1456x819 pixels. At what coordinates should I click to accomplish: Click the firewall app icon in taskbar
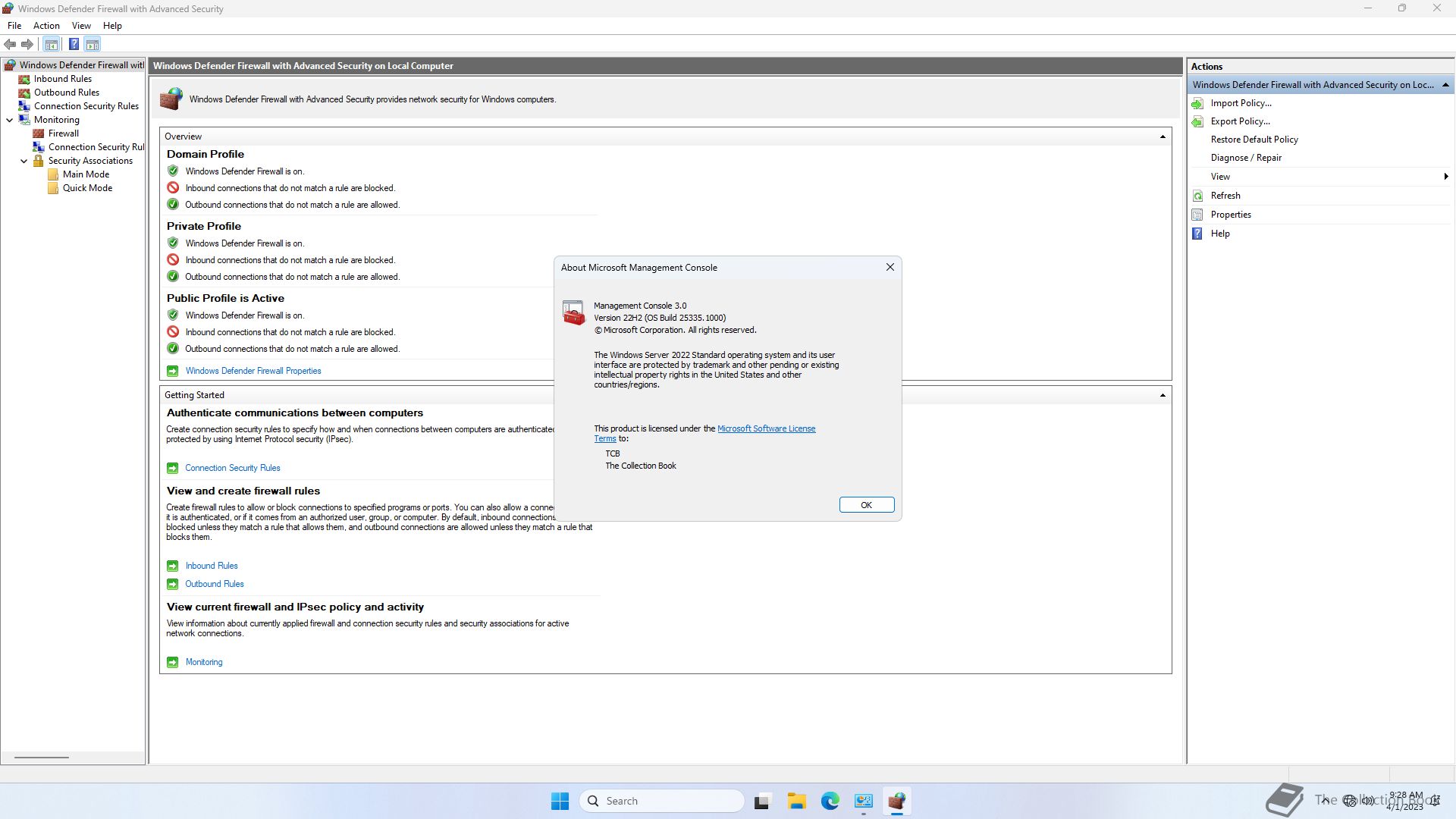coord(897,801)
